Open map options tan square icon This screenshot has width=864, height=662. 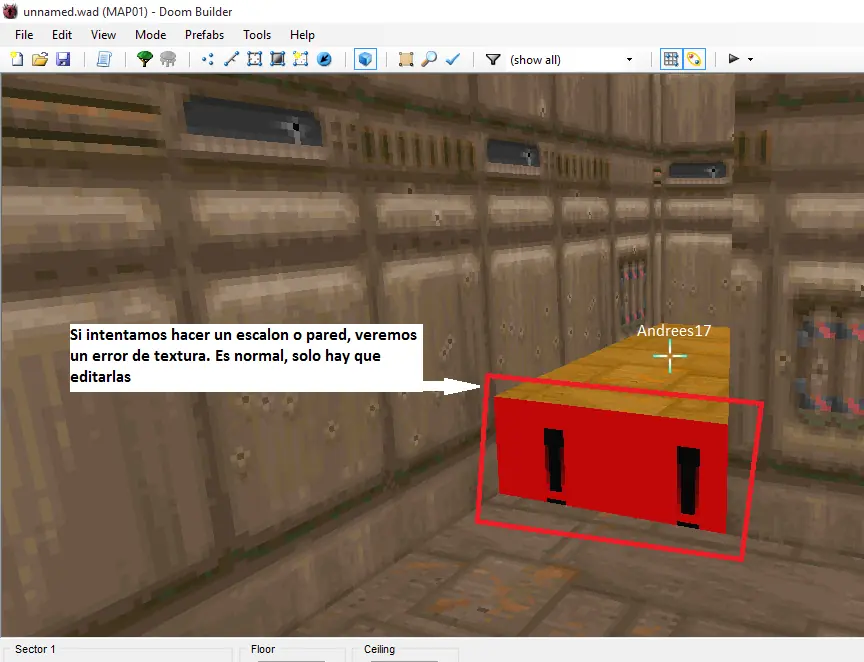point(406,59)
